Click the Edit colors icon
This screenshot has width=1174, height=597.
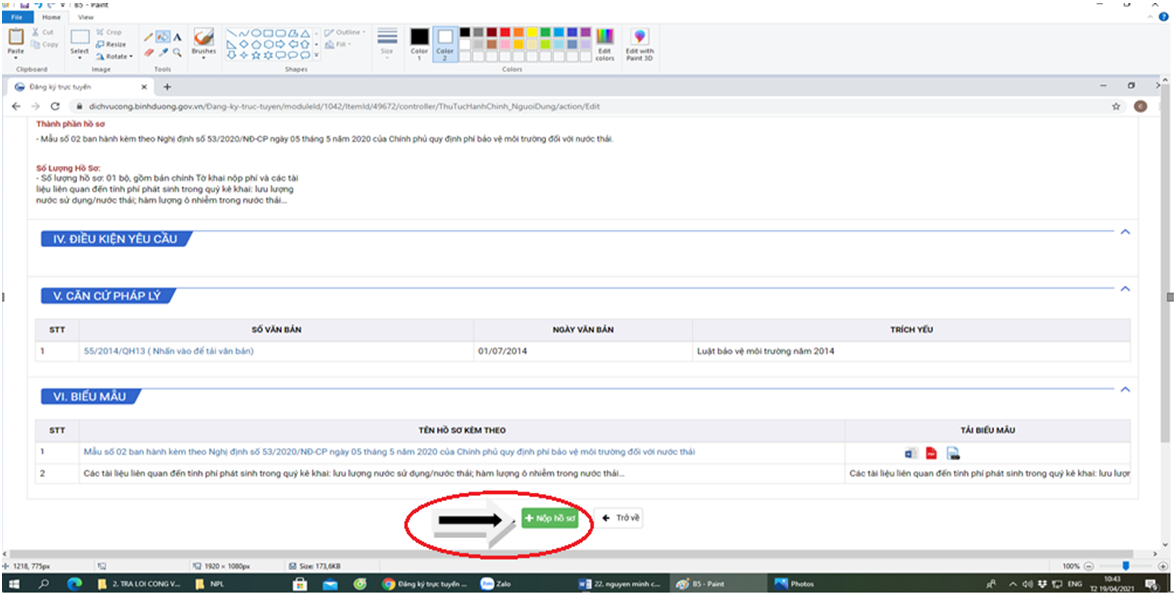[x=604, y=44]
